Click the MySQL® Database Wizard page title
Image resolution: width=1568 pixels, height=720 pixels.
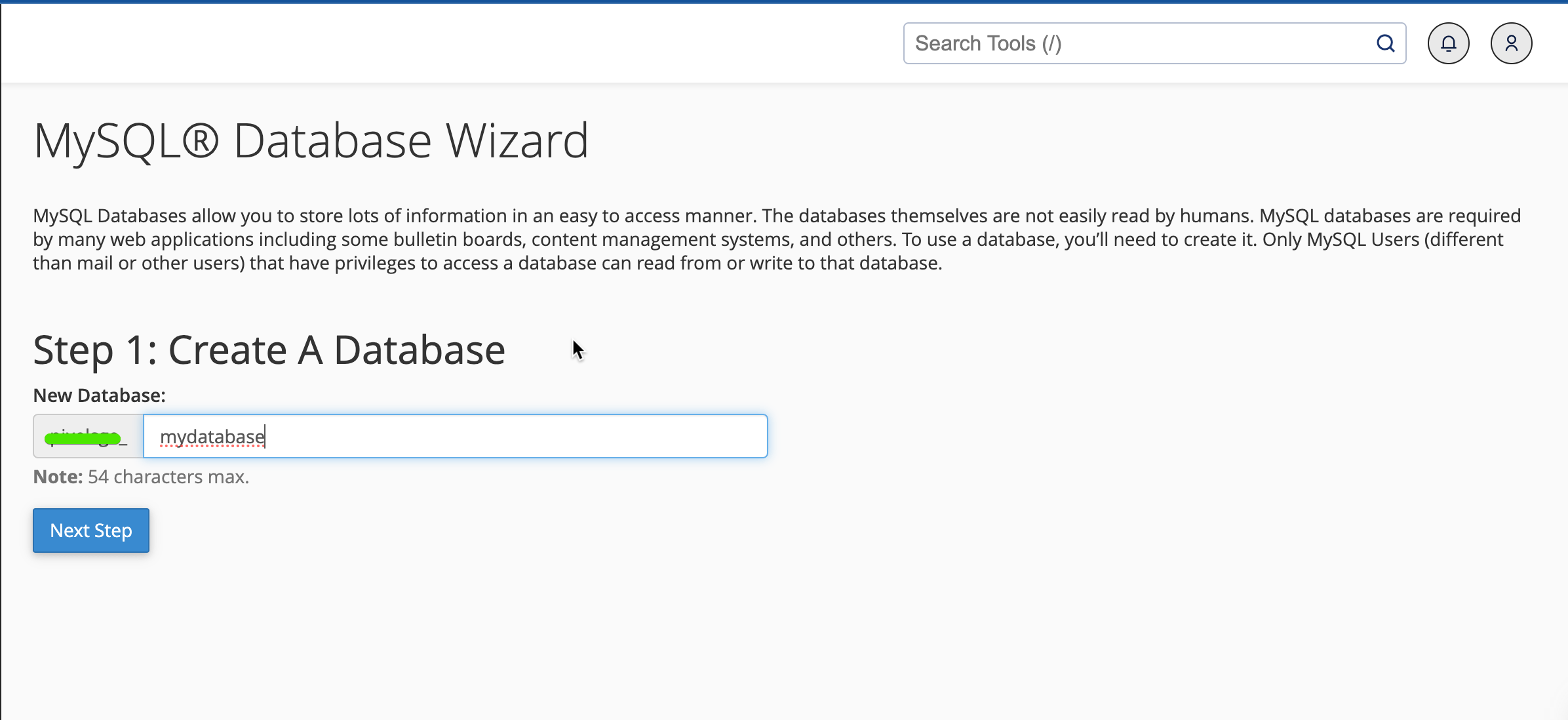[x=311, y=140]
